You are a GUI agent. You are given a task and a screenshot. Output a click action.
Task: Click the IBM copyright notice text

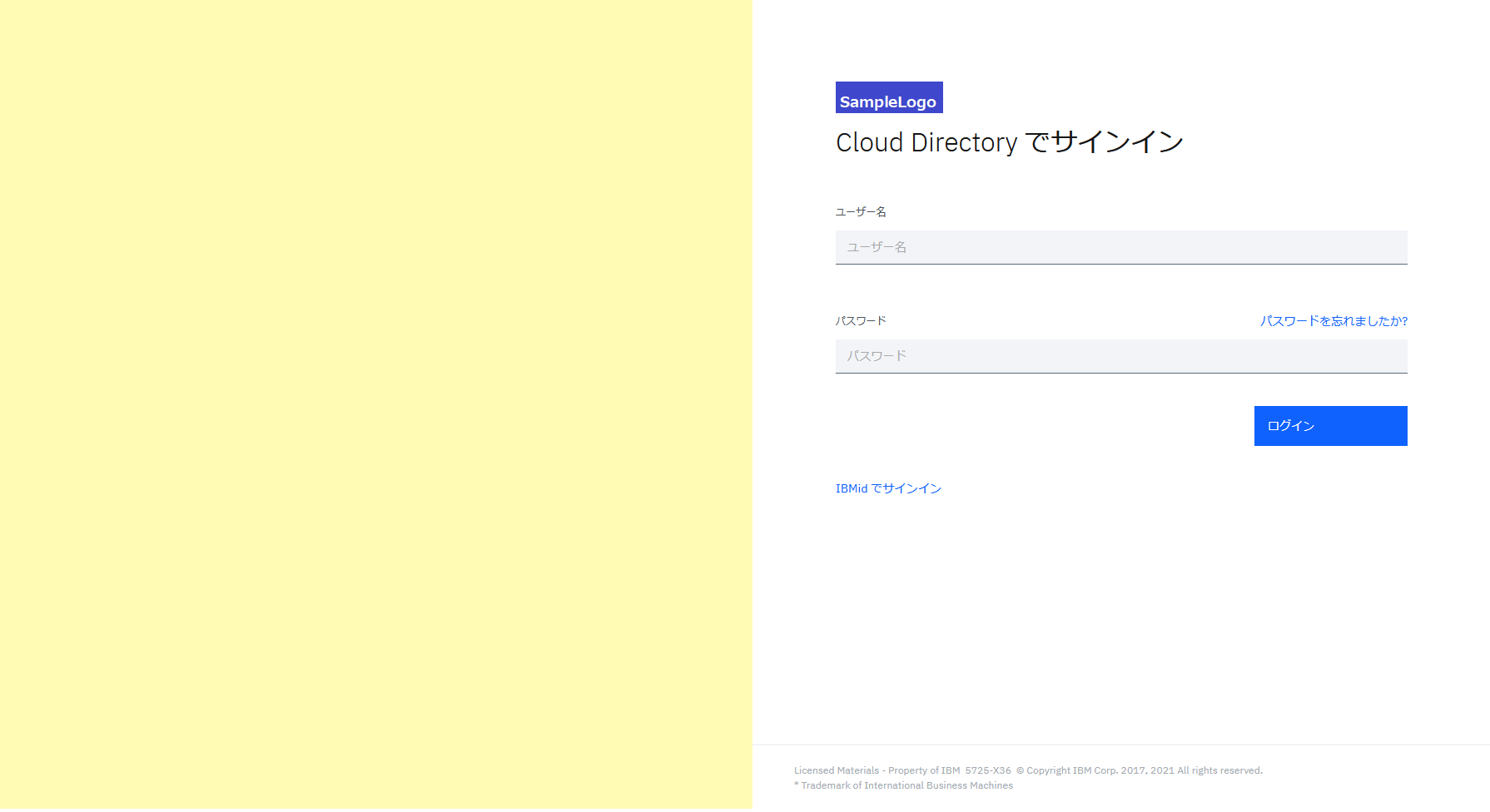[1140, 770]
